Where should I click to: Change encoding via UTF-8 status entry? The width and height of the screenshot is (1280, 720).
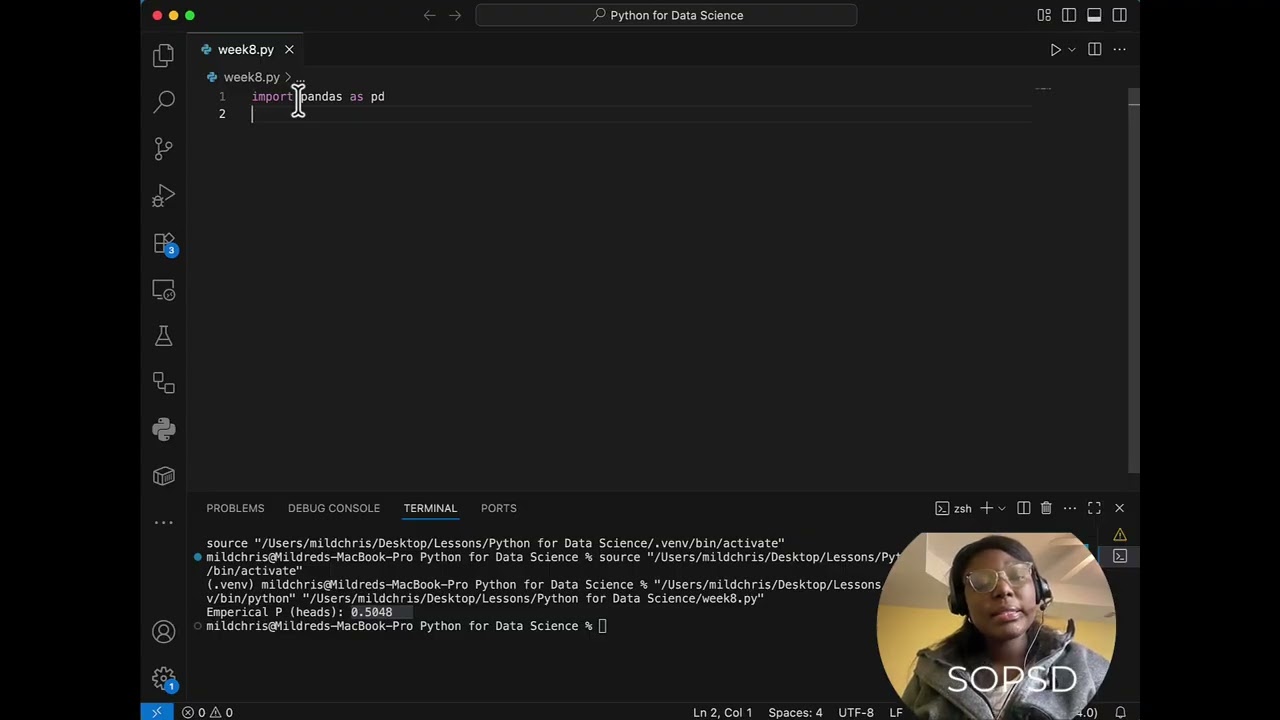coord(856,712)
